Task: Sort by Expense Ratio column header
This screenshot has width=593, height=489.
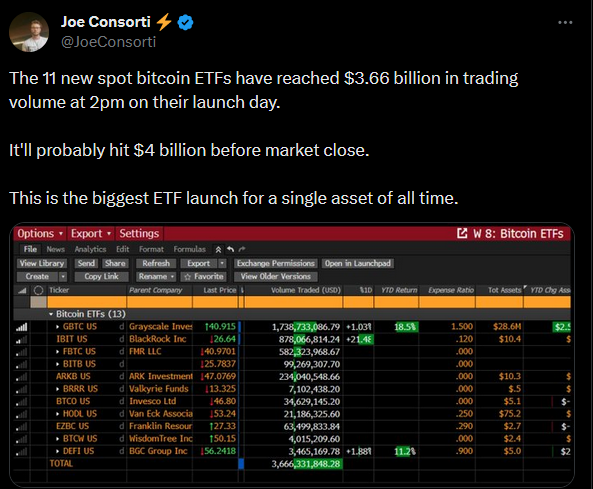Action: click(x=451, y=290)
